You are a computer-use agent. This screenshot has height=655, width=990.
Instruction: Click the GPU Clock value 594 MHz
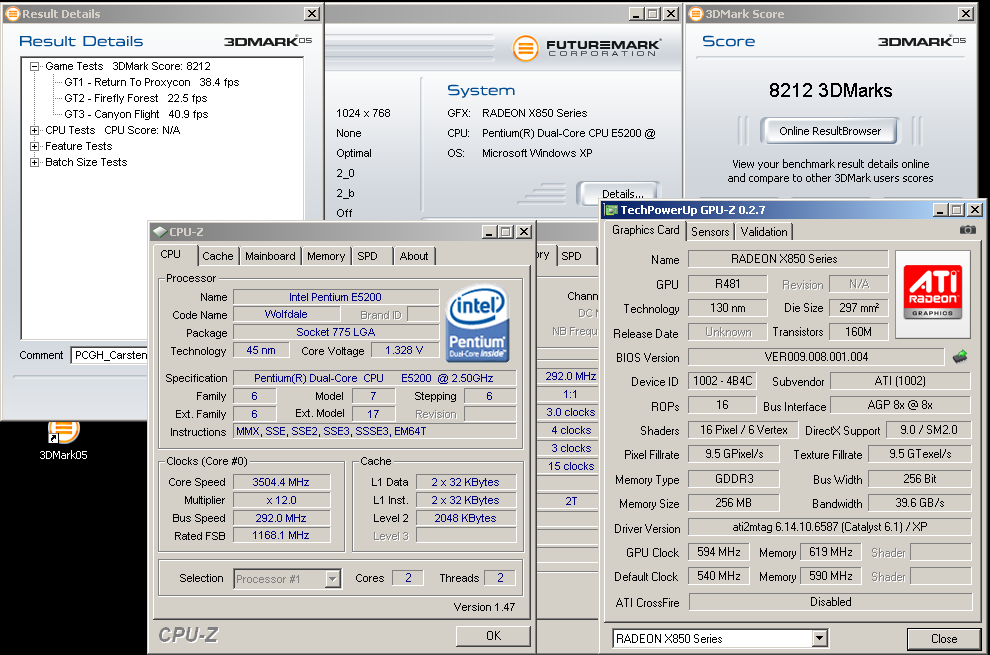(719, 552)
